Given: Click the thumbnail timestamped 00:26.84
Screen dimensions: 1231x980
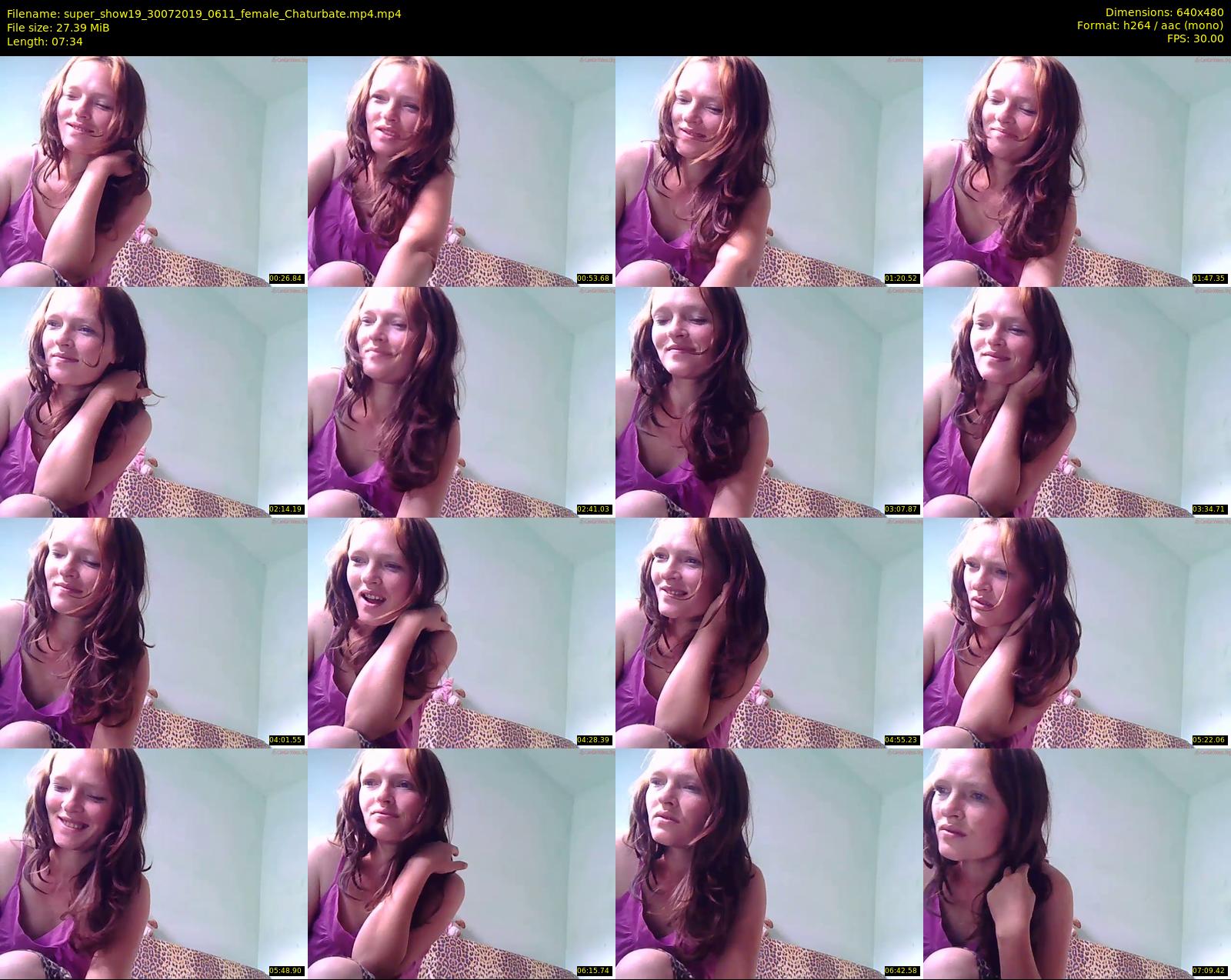Looking at the screenshot, I should click(x=154, y=171).
